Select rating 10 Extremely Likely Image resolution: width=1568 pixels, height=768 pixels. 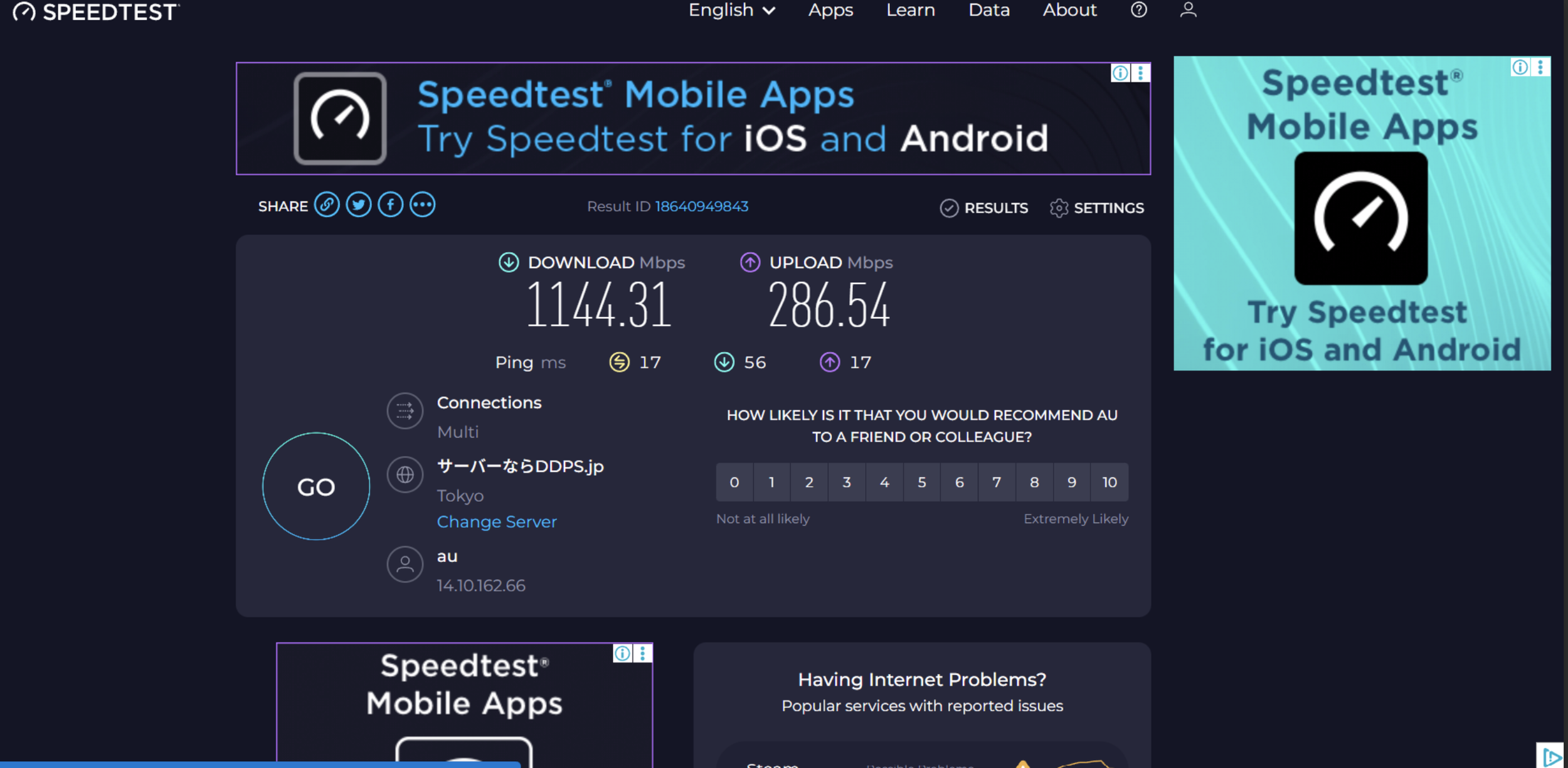(1109, 482)
